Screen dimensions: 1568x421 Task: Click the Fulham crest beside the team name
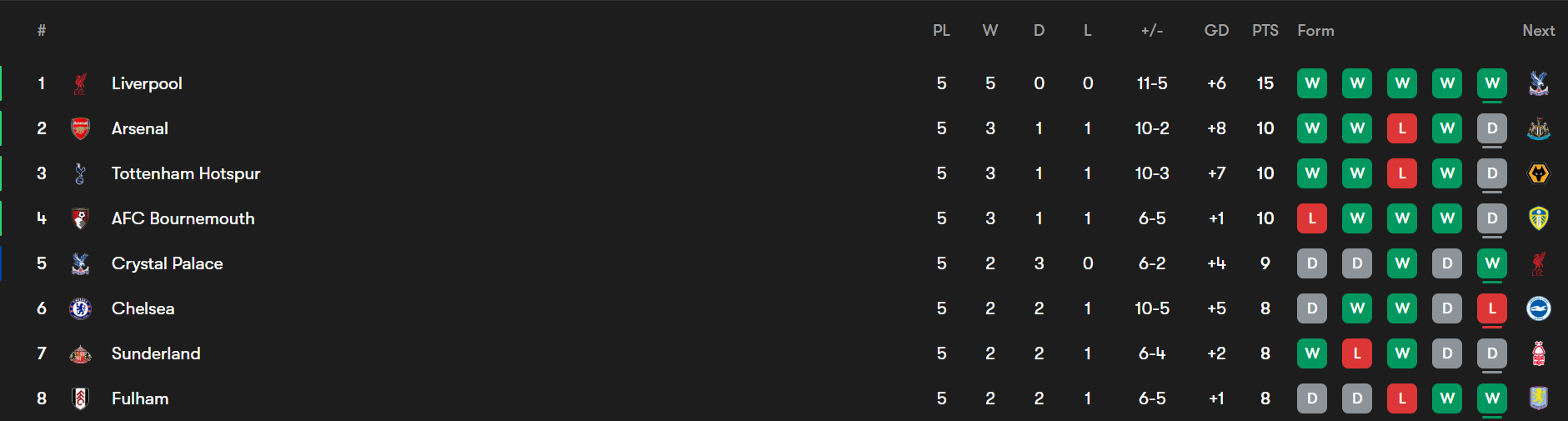[80, 398]
